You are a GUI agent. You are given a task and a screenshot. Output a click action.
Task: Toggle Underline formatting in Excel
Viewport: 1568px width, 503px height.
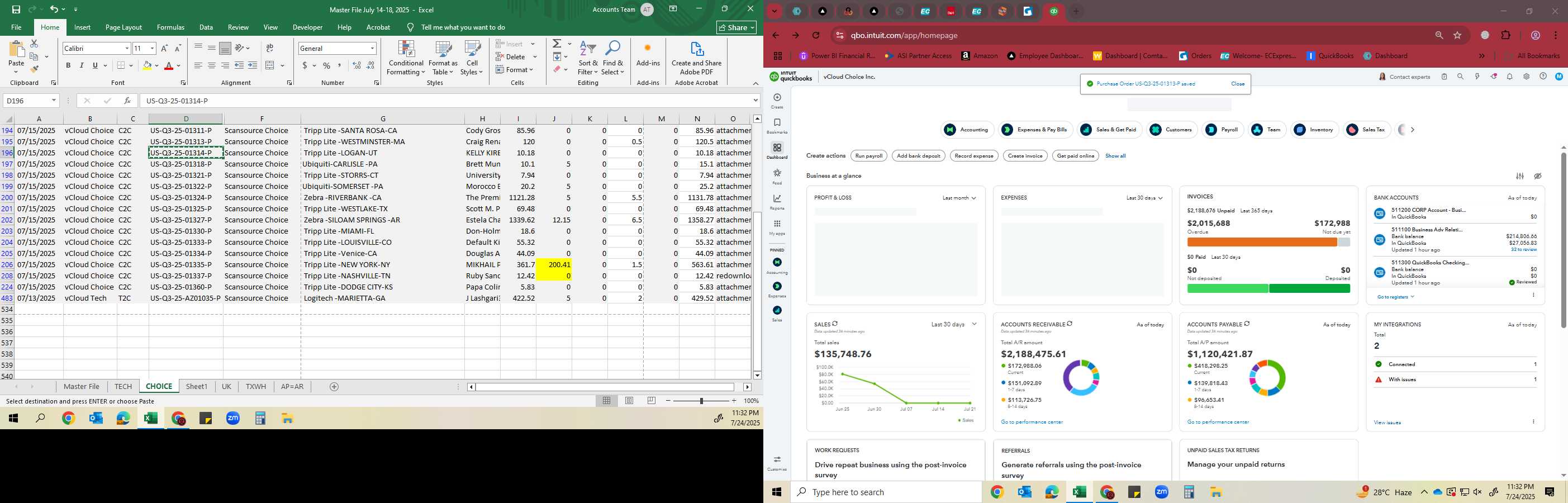[x=95, y=65]
